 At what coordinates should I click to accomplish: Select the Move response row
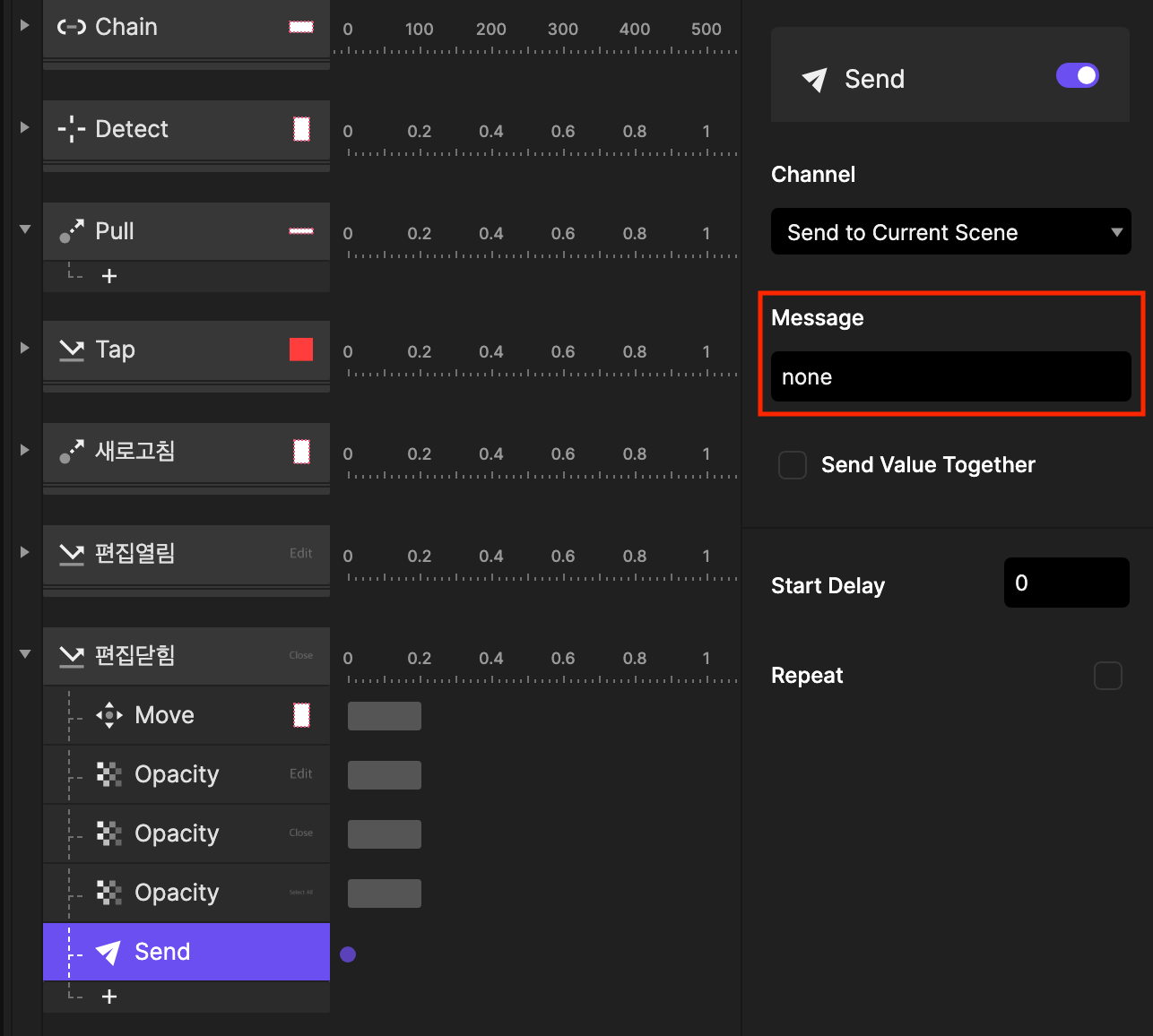coord(186,715)
